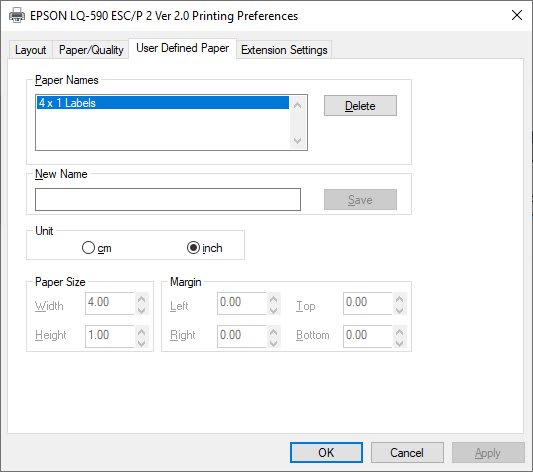Confirm settings with the OK button
Viewport: 533px width, 472px height.
click(326, 453)
